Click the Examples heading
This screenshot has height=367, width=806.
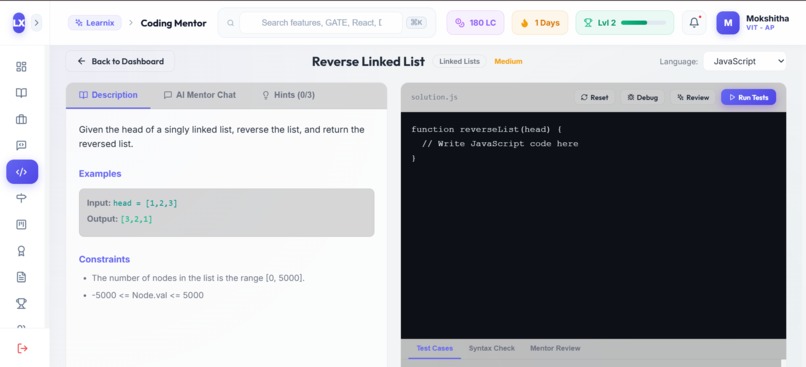coord(100,174)
